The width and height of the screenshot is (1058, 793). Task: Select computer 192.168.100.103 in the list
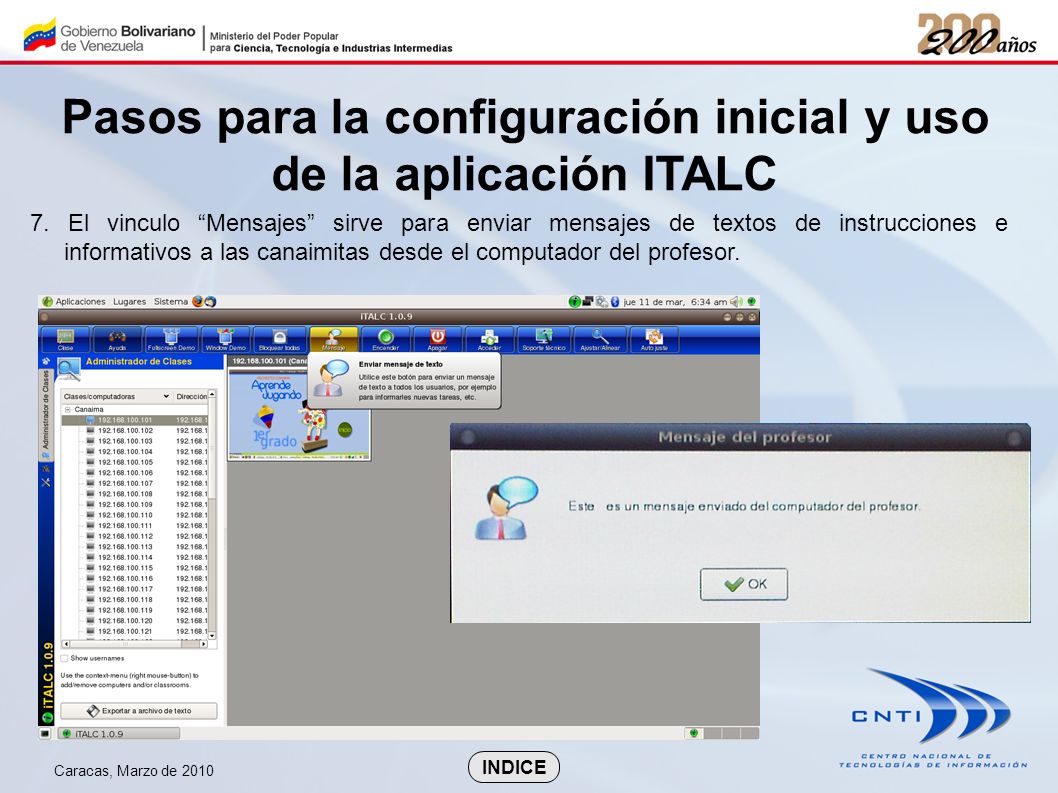(x=135, y=441)
